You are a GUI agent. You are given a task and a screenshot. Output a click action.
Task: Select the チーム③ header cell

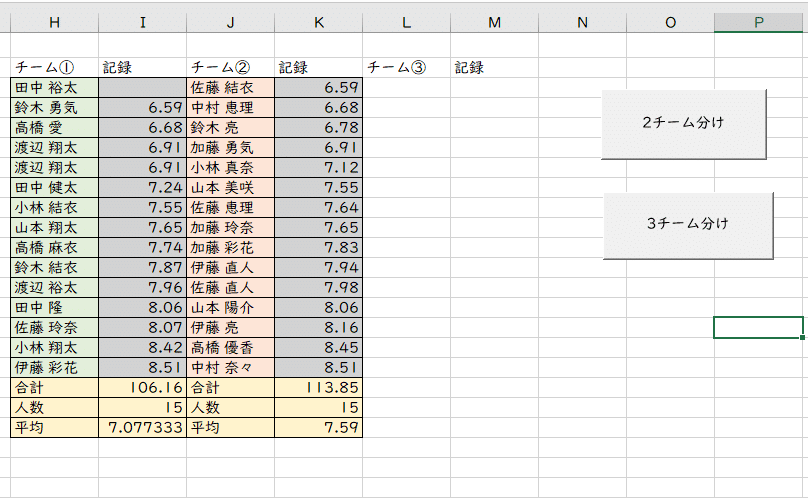pos(407,68)
